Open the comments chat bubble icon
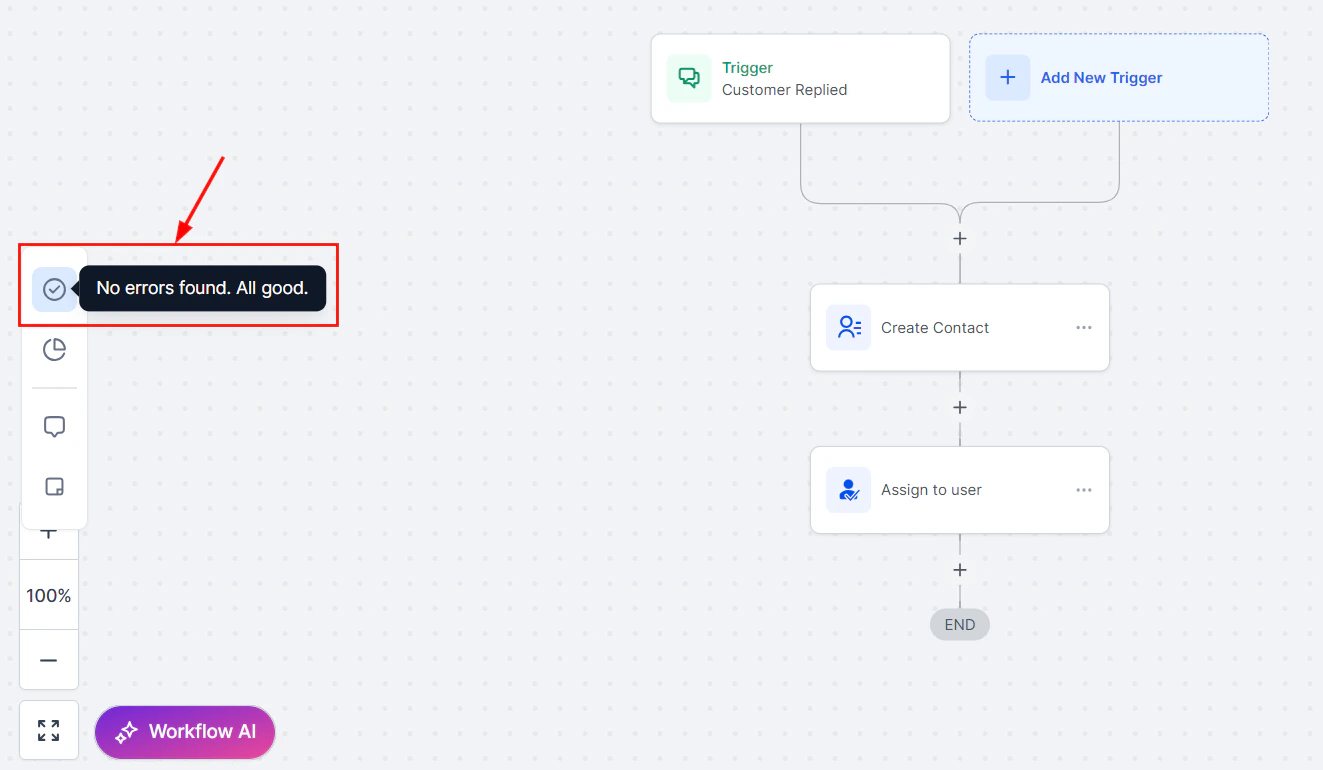Image resolution: width=1323 pixels, height=770 pixels. tap(54, 425)
